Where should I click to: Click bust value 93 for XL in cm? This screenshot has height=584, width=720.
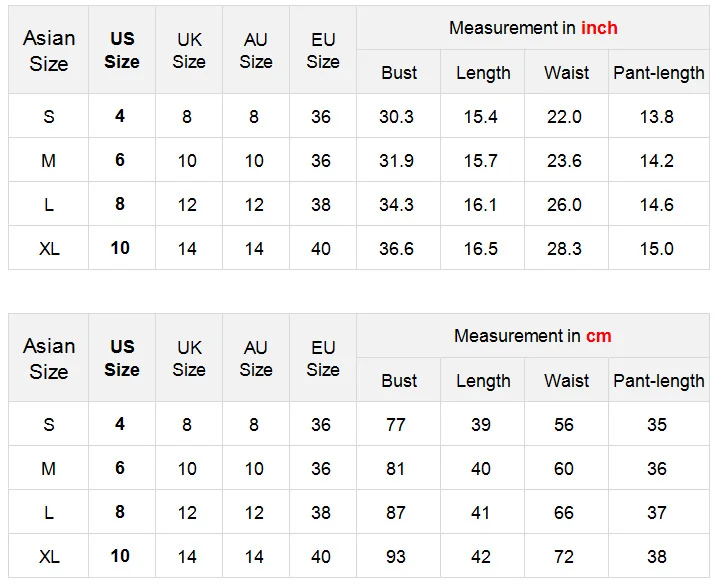(x=396, y=557)
